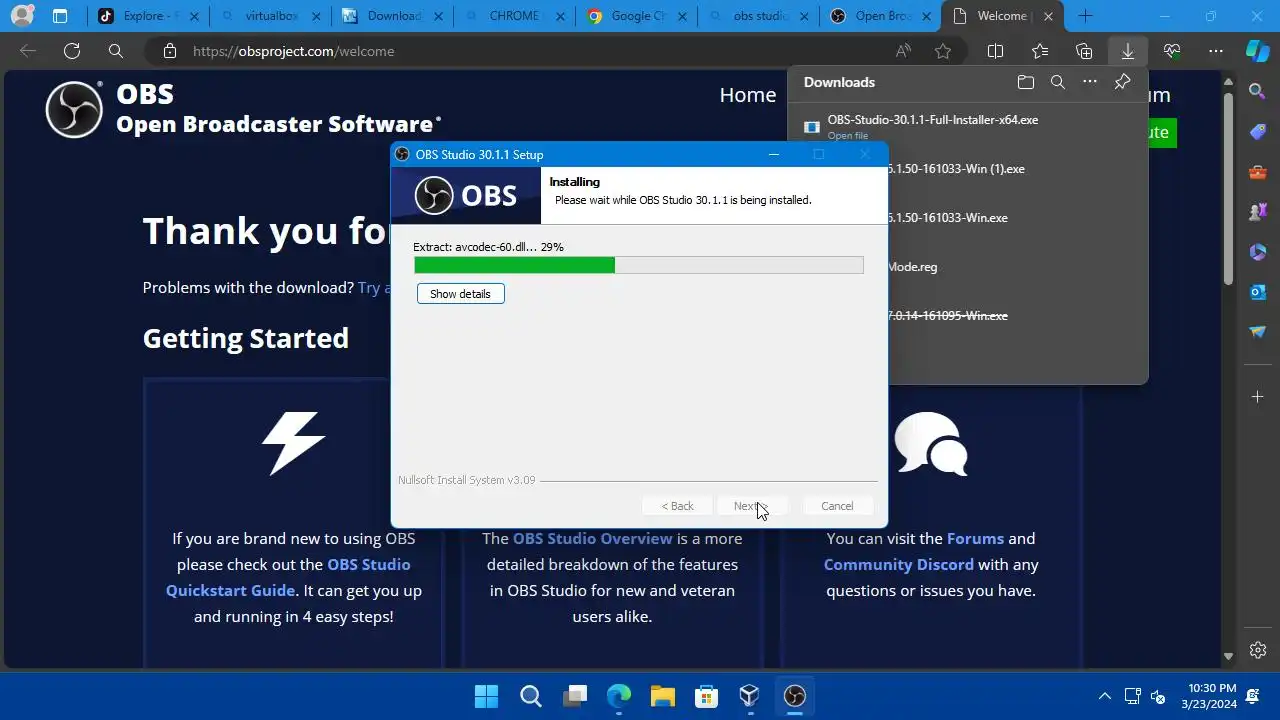
Task: Open more options in Downloads panel
Action: coord(1090,82)
